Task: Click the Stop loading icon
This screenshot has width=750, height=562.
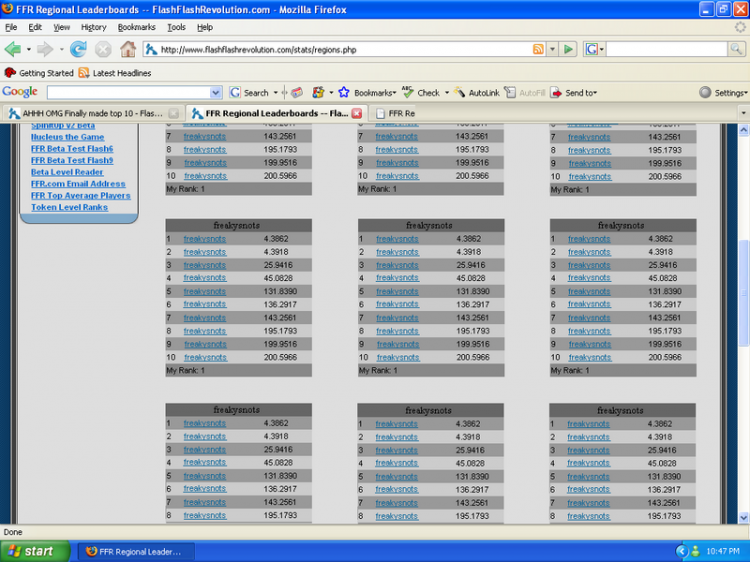Action: click(x=103, y=49)
